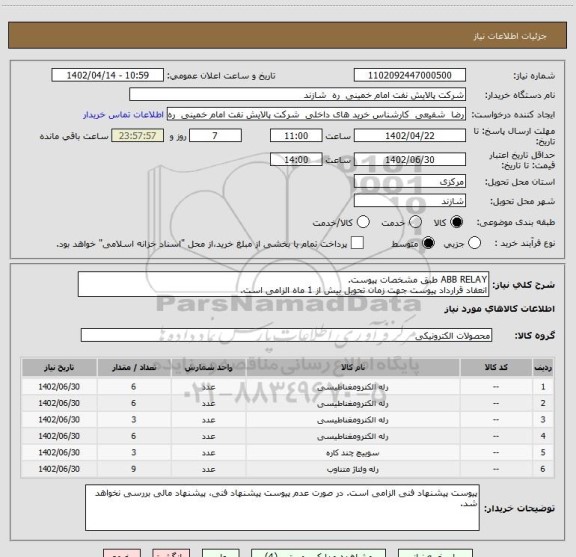Viewport: 576px width, 557px height.
Task: Click the ردیف column header
Action: [543, 367]
